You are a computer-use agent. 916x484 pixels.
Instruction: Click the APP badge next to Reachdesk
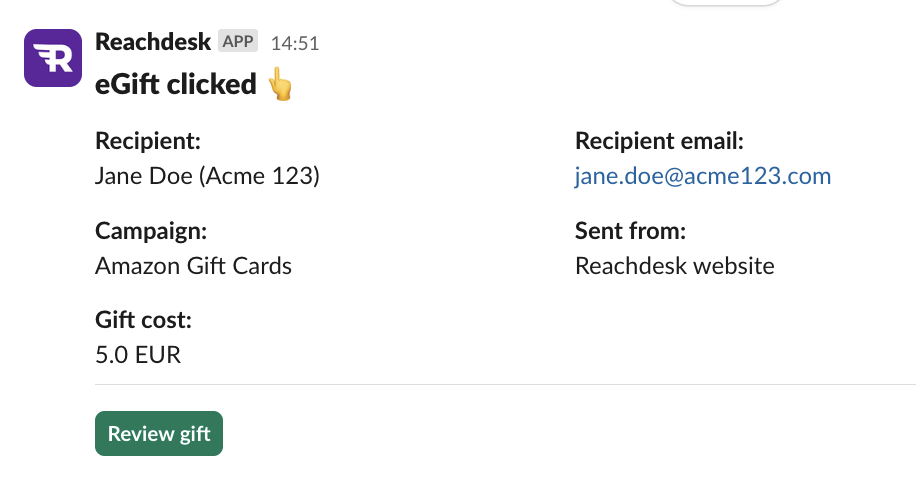[238, 41]
